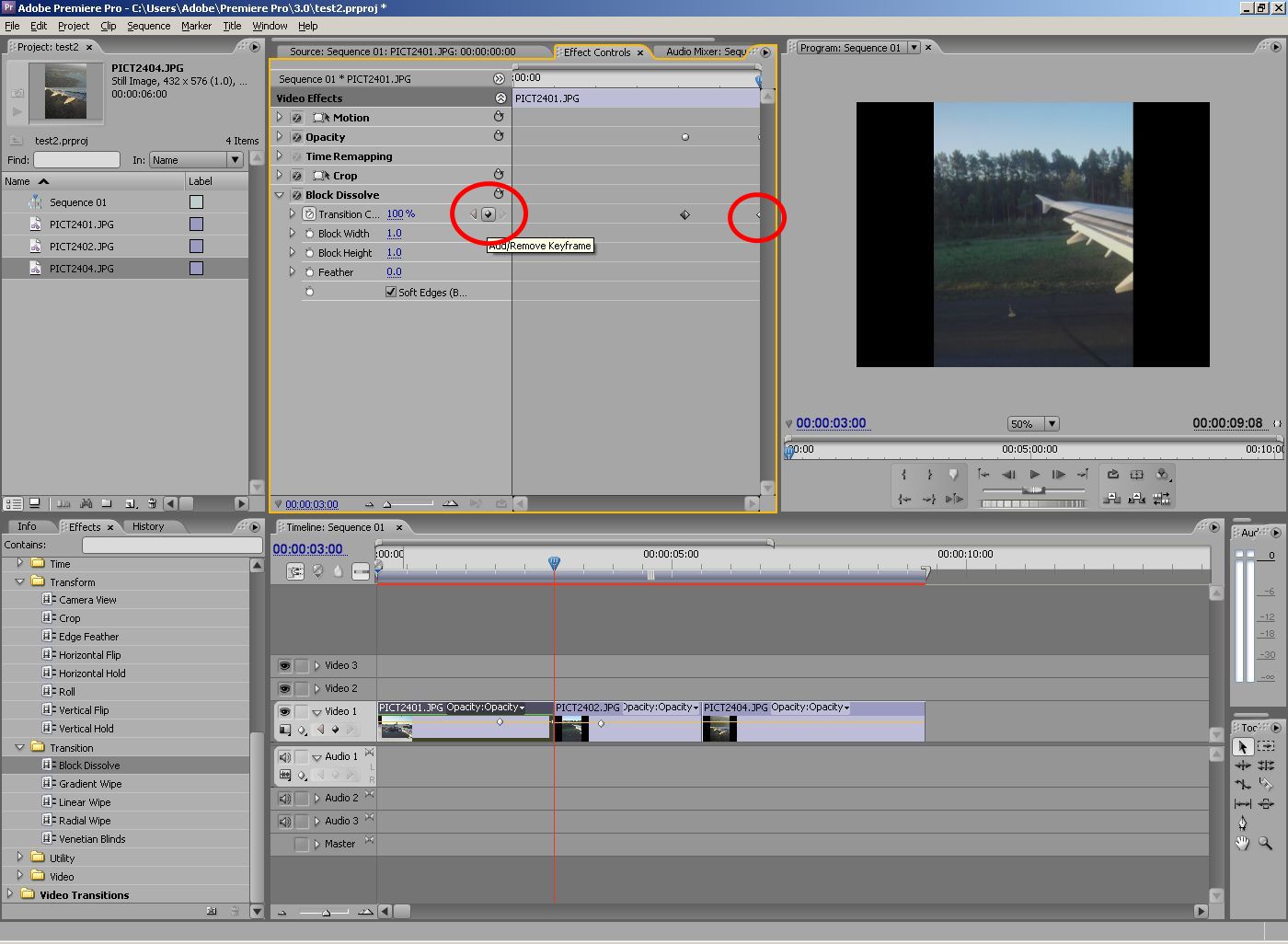
Task: Reset the Opacity effect
Action: coord(499,136)
